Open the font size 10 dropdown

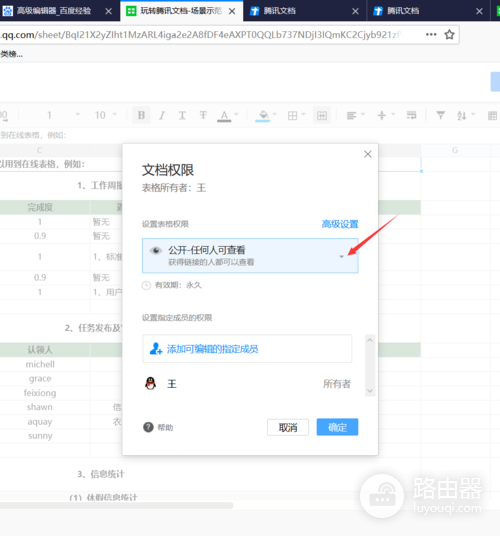pos(105,115)
